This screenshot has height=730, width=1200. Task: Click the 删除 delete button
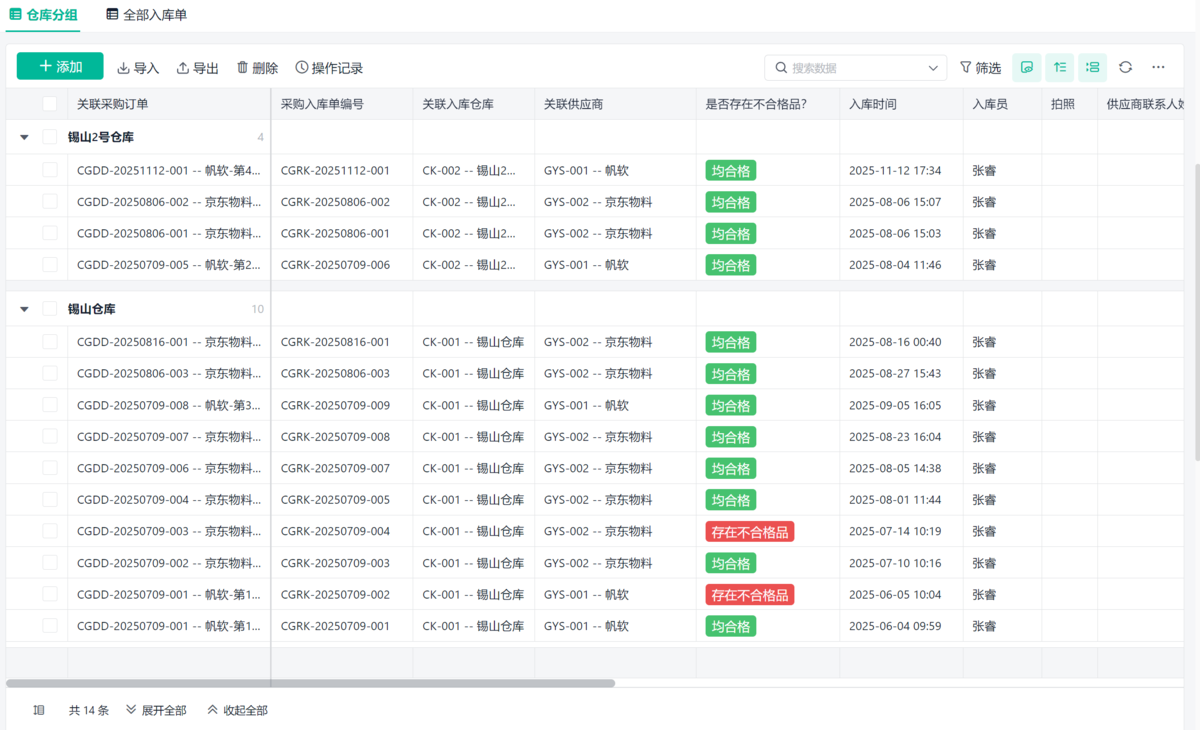click(x=257, y=68)
